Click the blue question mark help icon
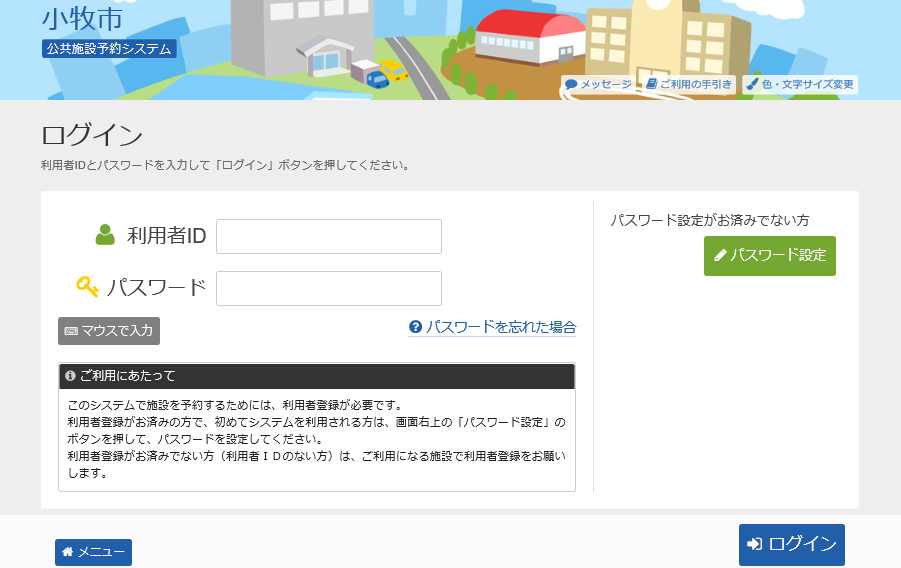Screen dimensions: 901x568 415,327
